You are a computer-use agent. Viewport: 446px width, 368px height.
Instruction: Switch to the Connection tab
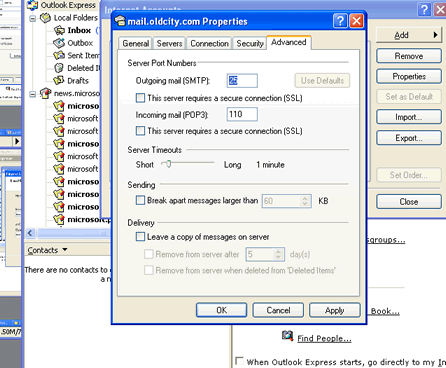[x=209, y=43]
